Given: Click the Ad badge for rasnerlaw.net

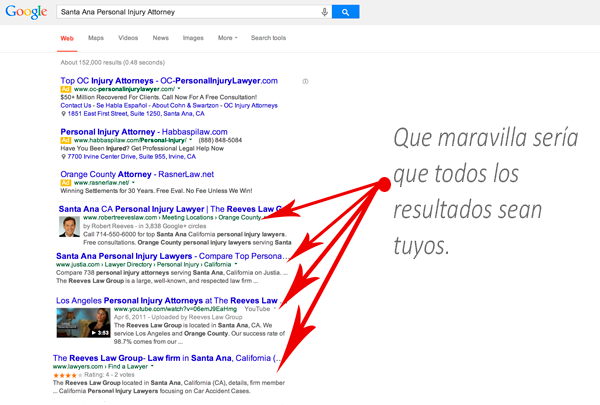Looking at the screenshot, I should click(65, 183).
